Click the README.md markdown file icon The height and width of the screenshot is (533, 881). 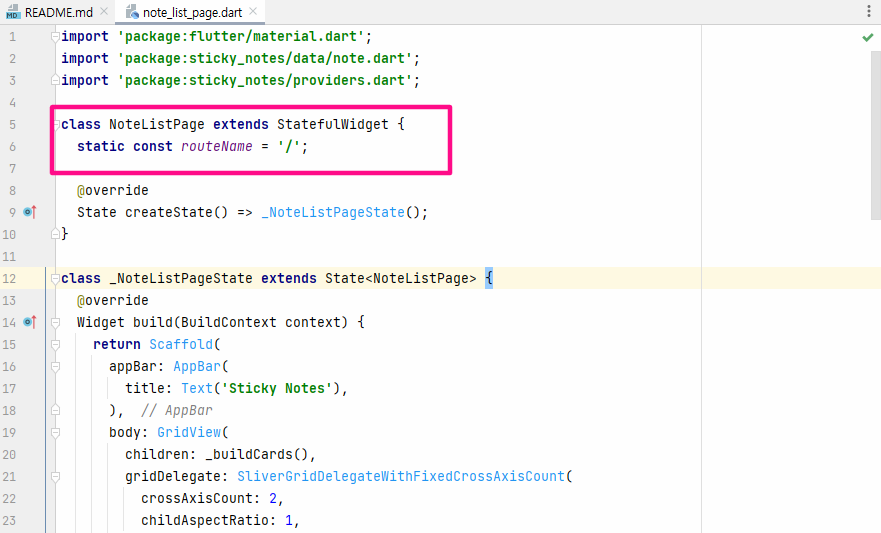tap(13, 12)
